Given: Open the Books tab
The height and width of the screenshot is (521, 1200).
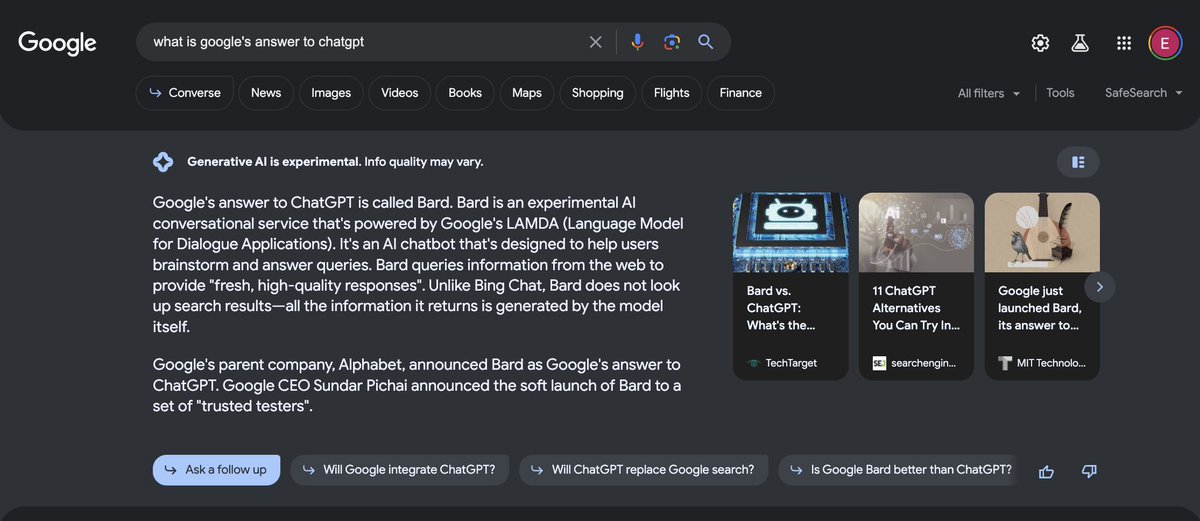Looking at the screenshot, I should point(465,93).
